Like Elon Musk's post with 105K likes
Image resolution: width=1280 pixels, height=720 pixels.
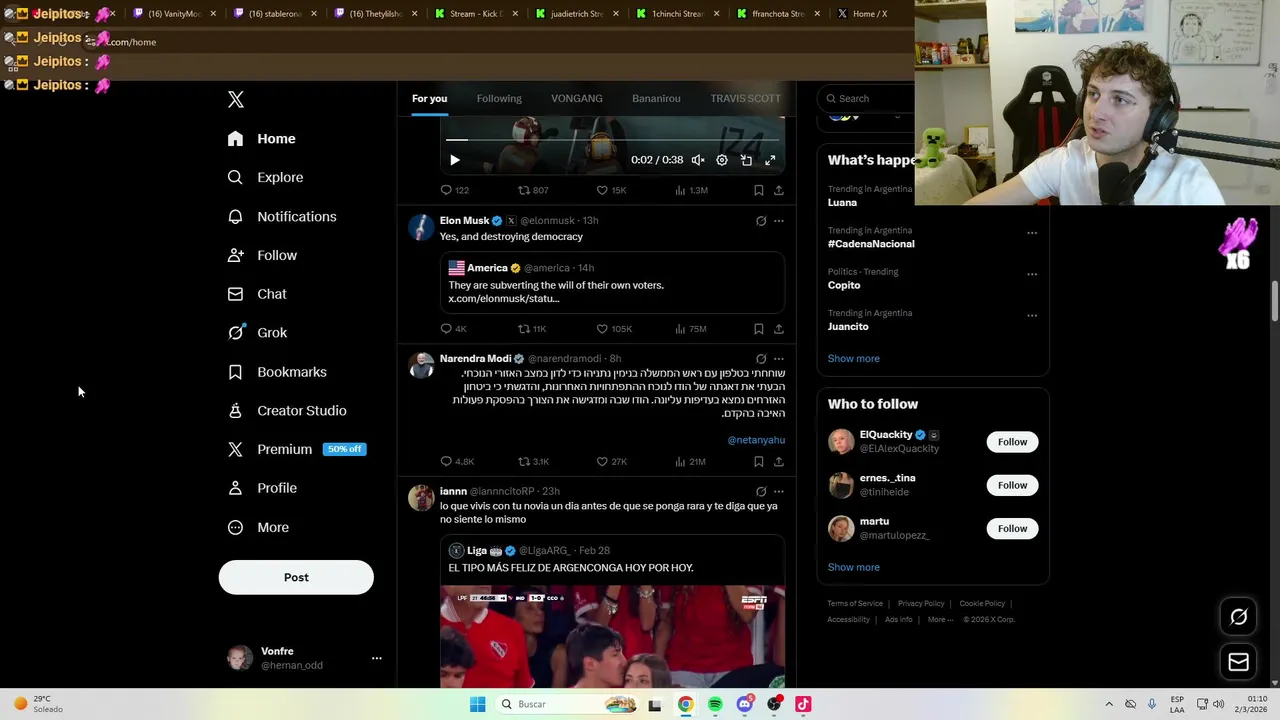click(x=614, y=329)
